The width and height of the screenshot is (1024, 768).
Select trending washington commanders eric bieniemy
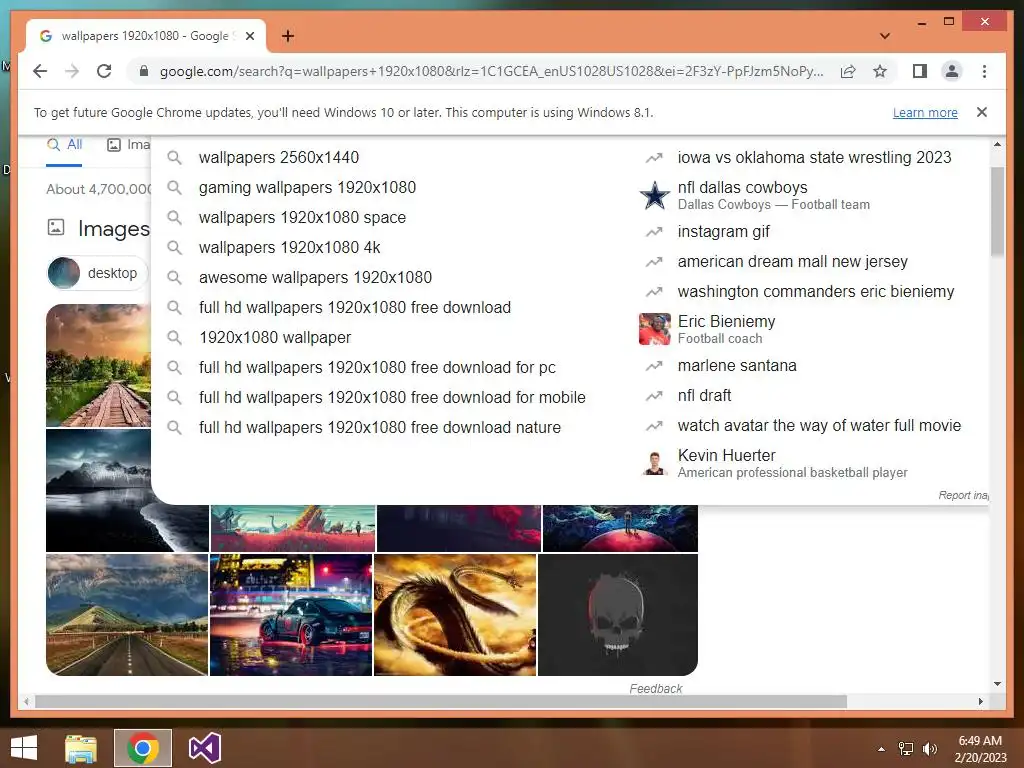(x=816, y=292)
